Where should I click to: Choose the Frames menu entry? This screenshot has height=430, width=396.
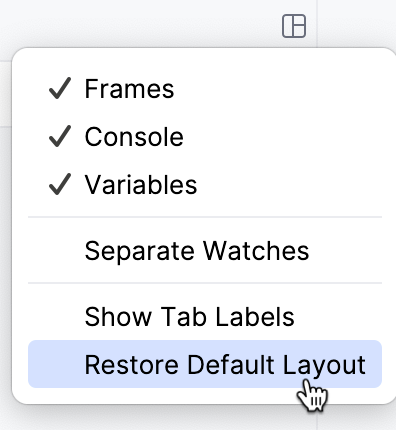205,89
